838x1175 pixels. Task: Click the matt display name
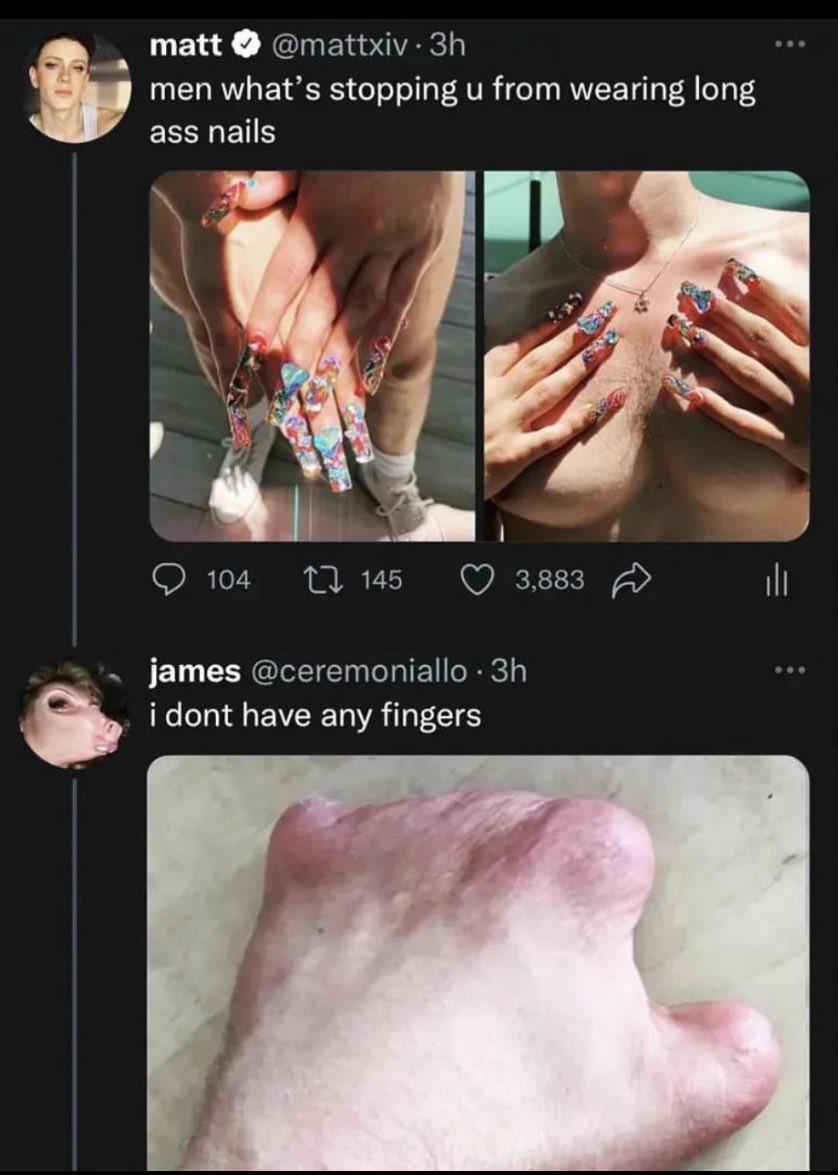pyautogui.click(x=187, y=44)
